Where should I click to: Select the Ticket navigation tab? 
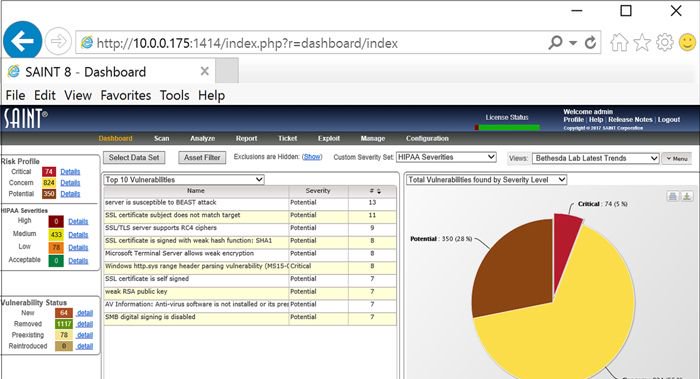288,138
